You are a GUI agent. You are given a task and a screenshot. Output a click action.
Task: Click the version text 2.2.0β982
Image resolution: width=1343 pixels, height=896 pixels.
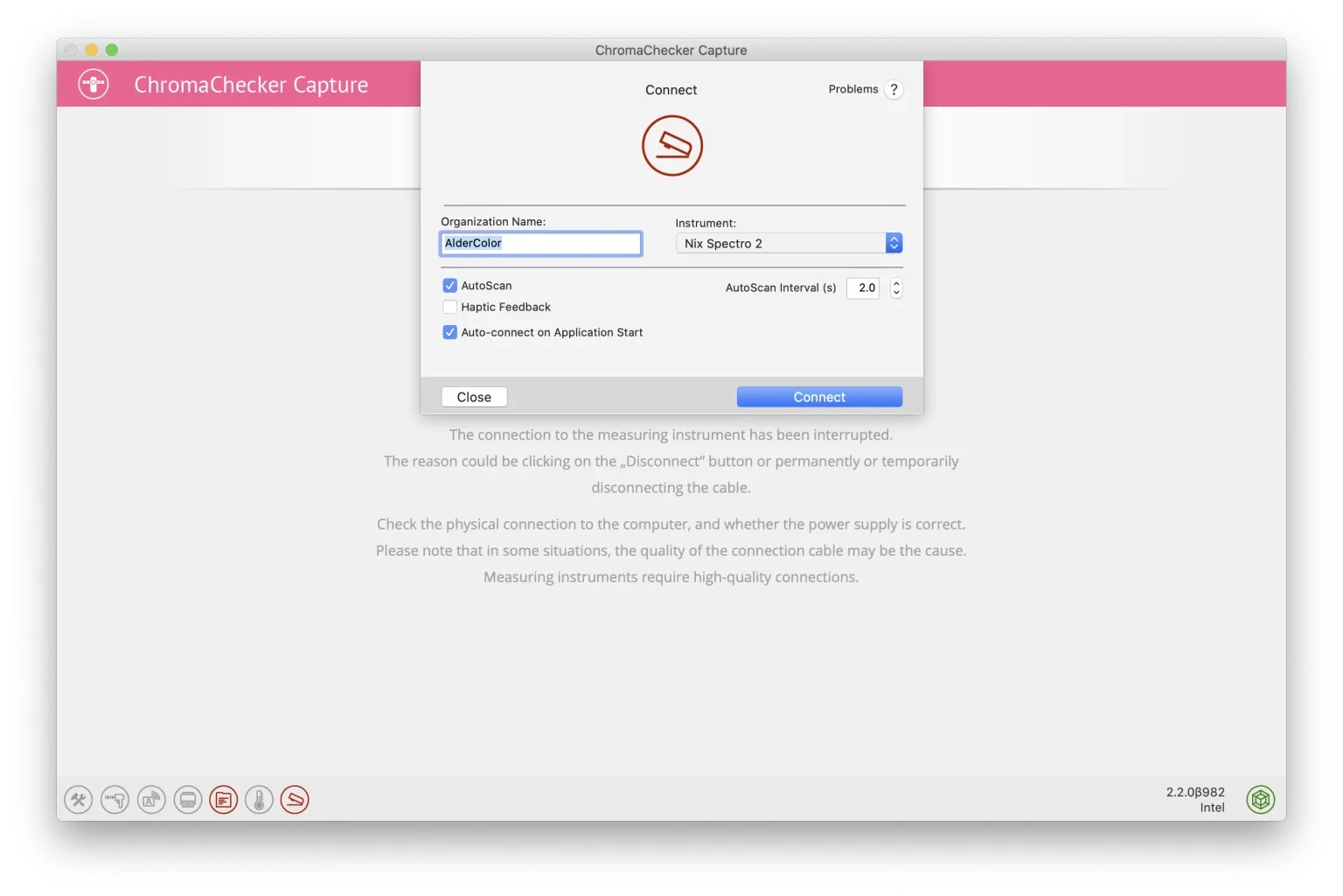[1195, 792]
